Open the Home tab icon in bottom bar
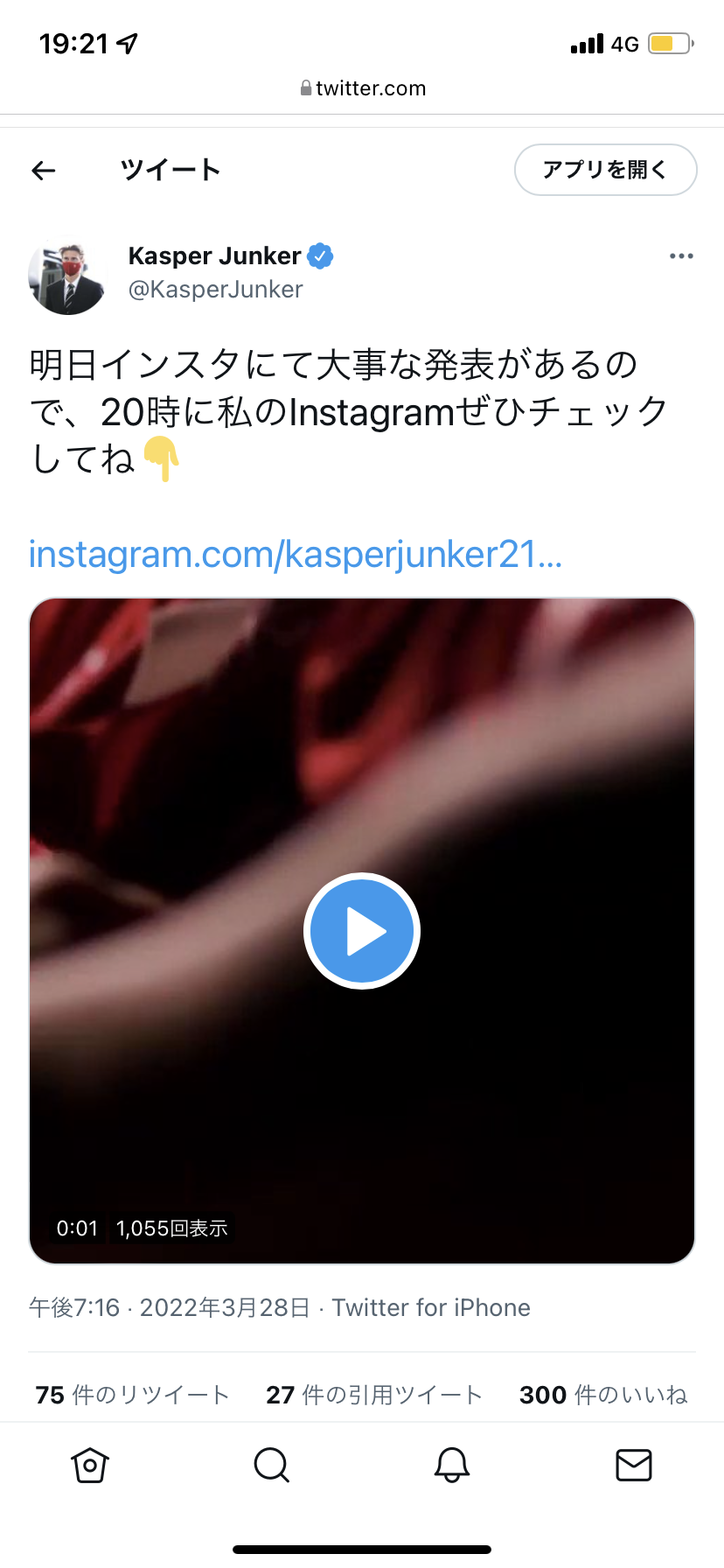 point(90,1465)
